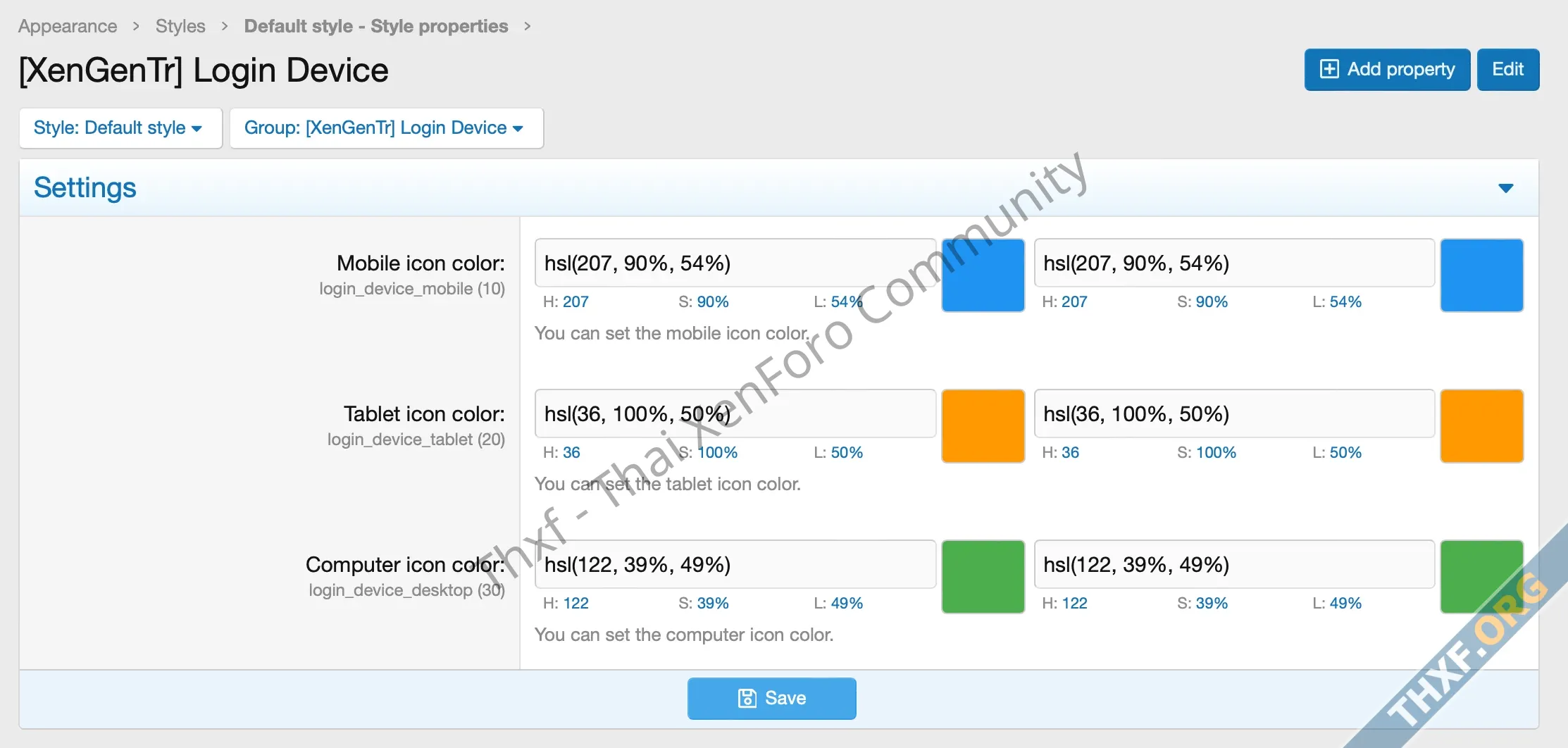Click the second Tablet icon color text field
This screenshot has width=1568, height=748.
[x=1233, y=414]
